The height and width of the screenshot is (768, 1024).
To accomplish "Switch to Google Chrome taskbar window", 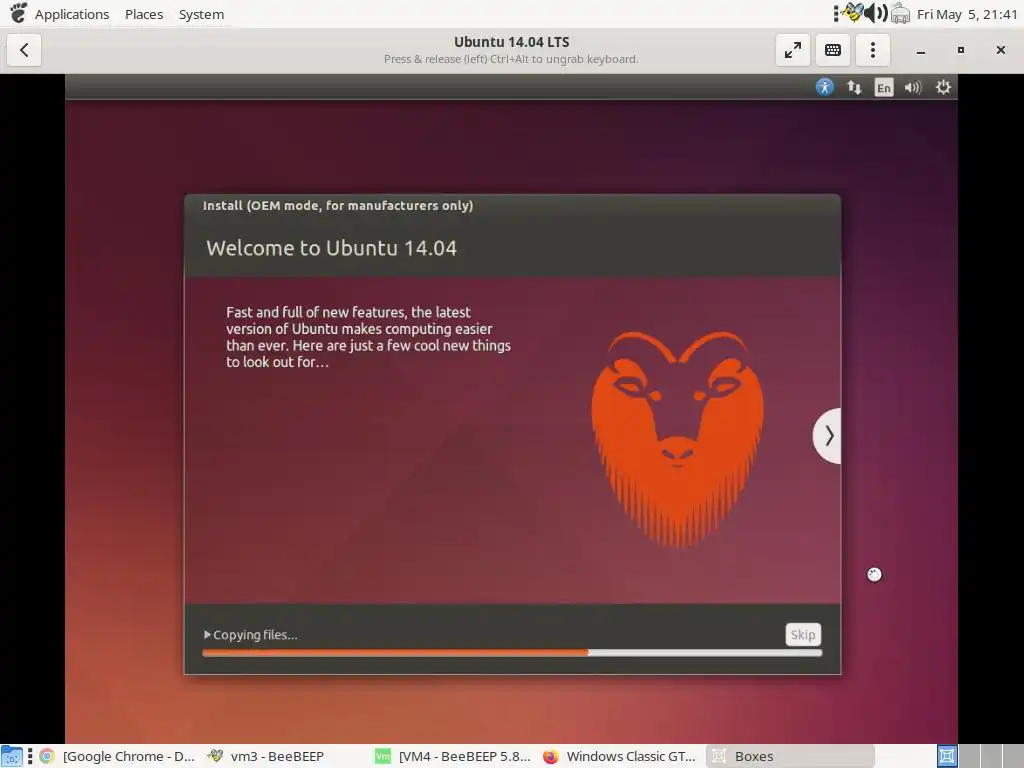I will click(118, 756).
